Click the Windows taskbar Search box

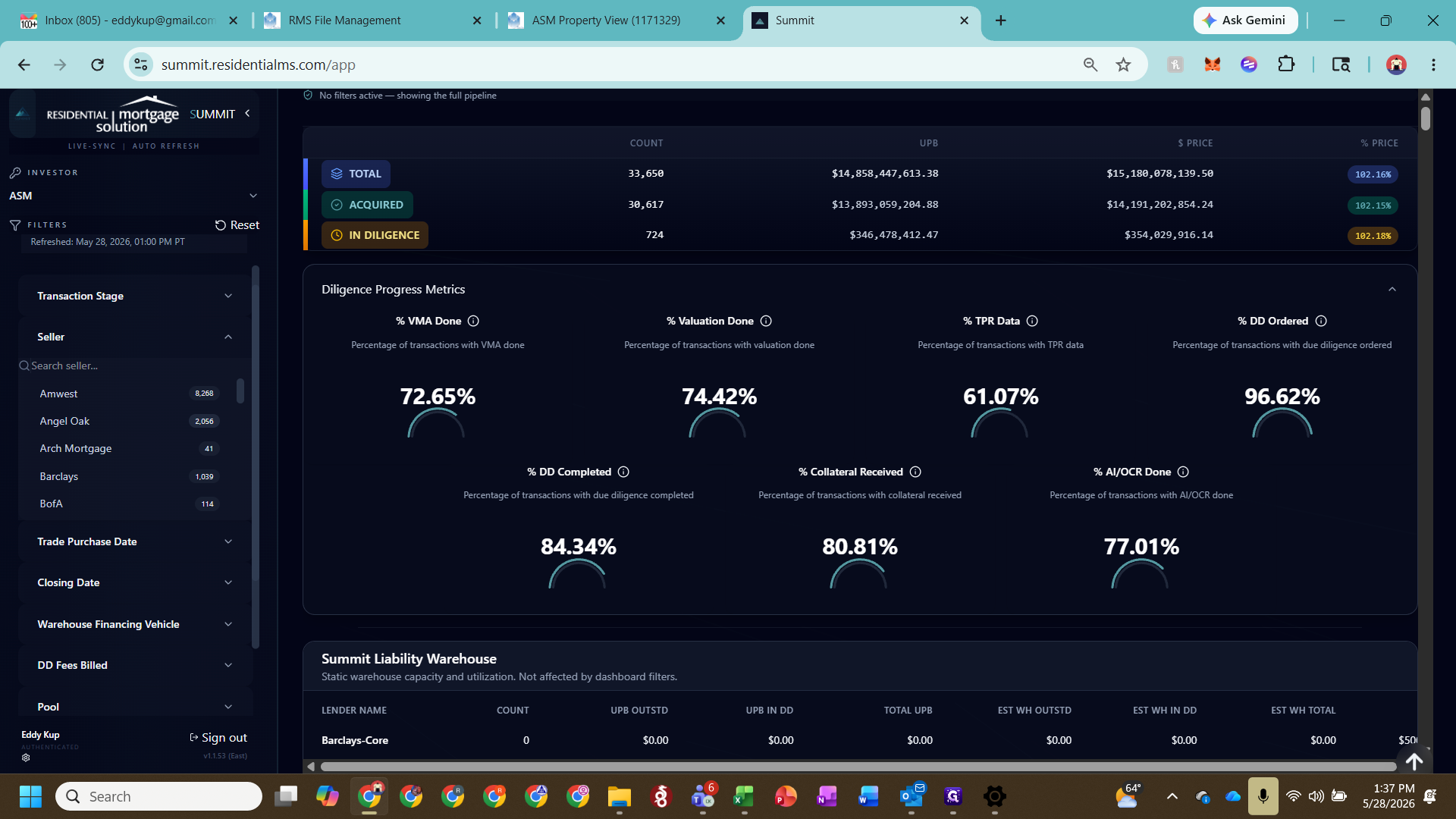158,796
